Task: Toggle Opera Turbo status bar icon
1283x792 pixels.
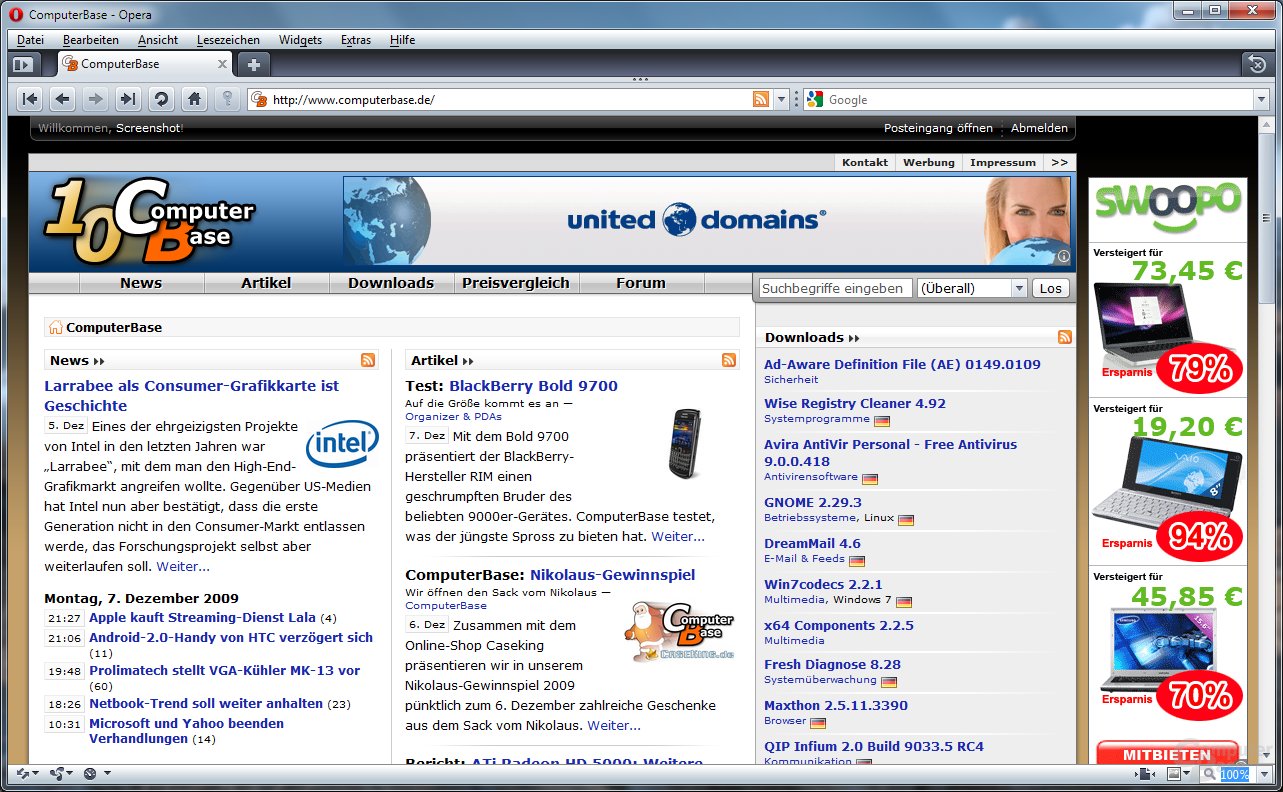Action: [x=90, y=774]
